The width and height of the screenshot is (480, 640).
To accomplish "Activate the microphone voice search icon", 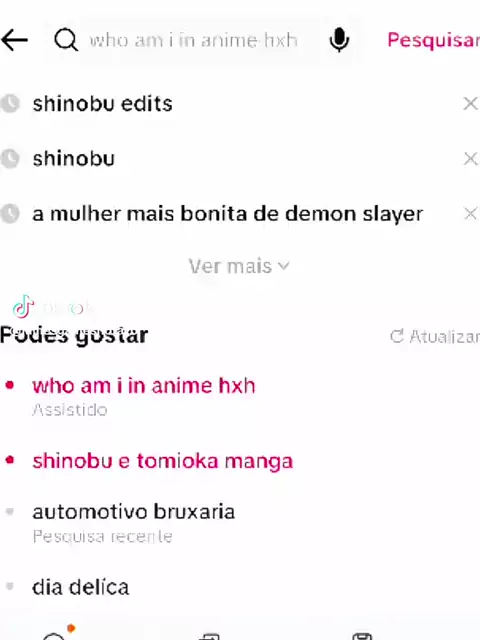I will (339, 40).
